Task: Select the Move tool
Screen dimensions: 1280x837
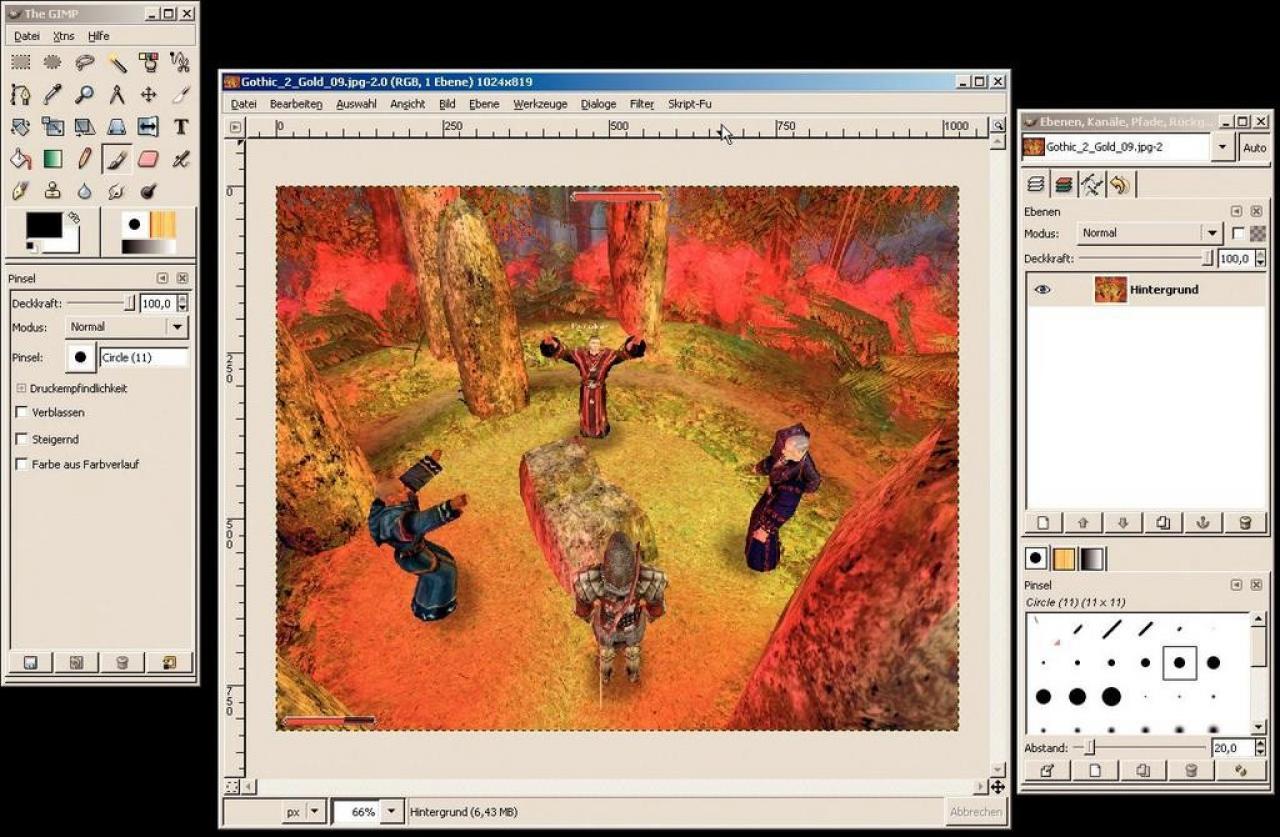Action: coord(148,95)
